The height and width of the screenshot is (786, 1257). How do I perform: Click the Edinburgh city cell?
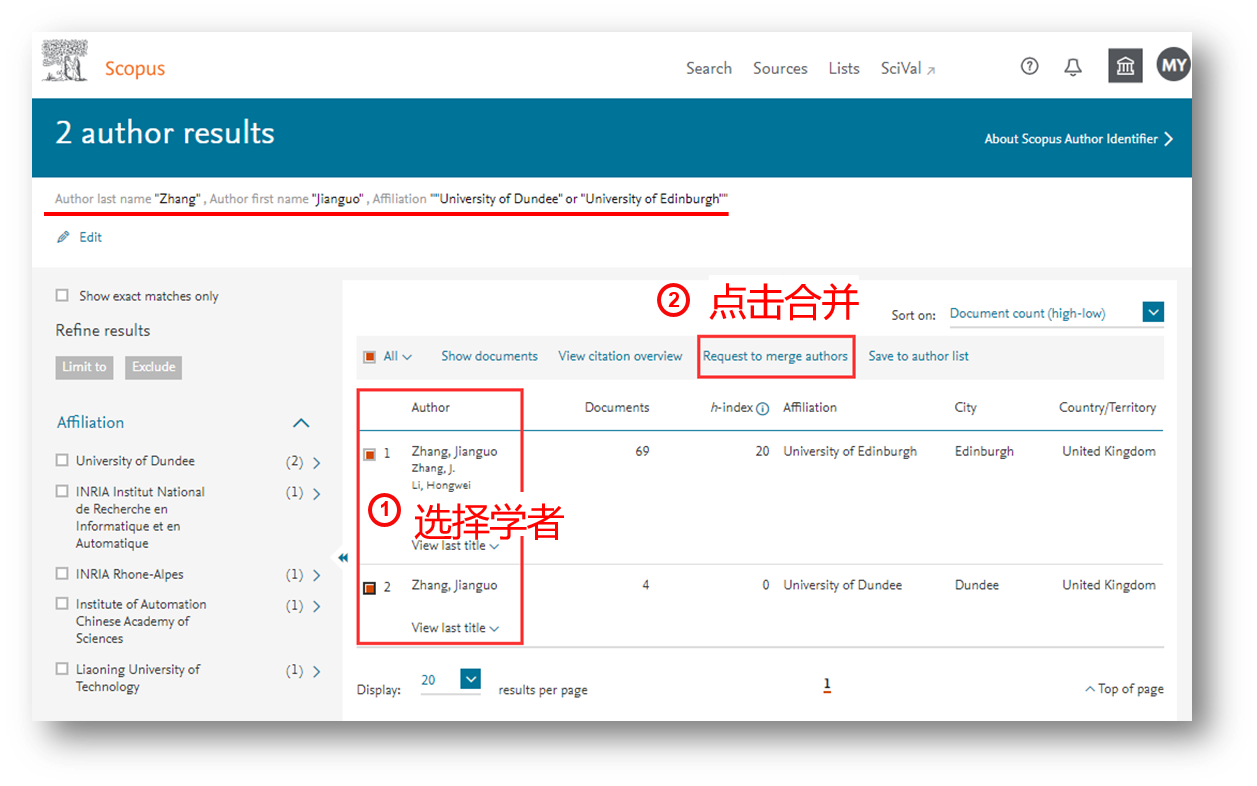pyautogui.click(x=984, y=452)
